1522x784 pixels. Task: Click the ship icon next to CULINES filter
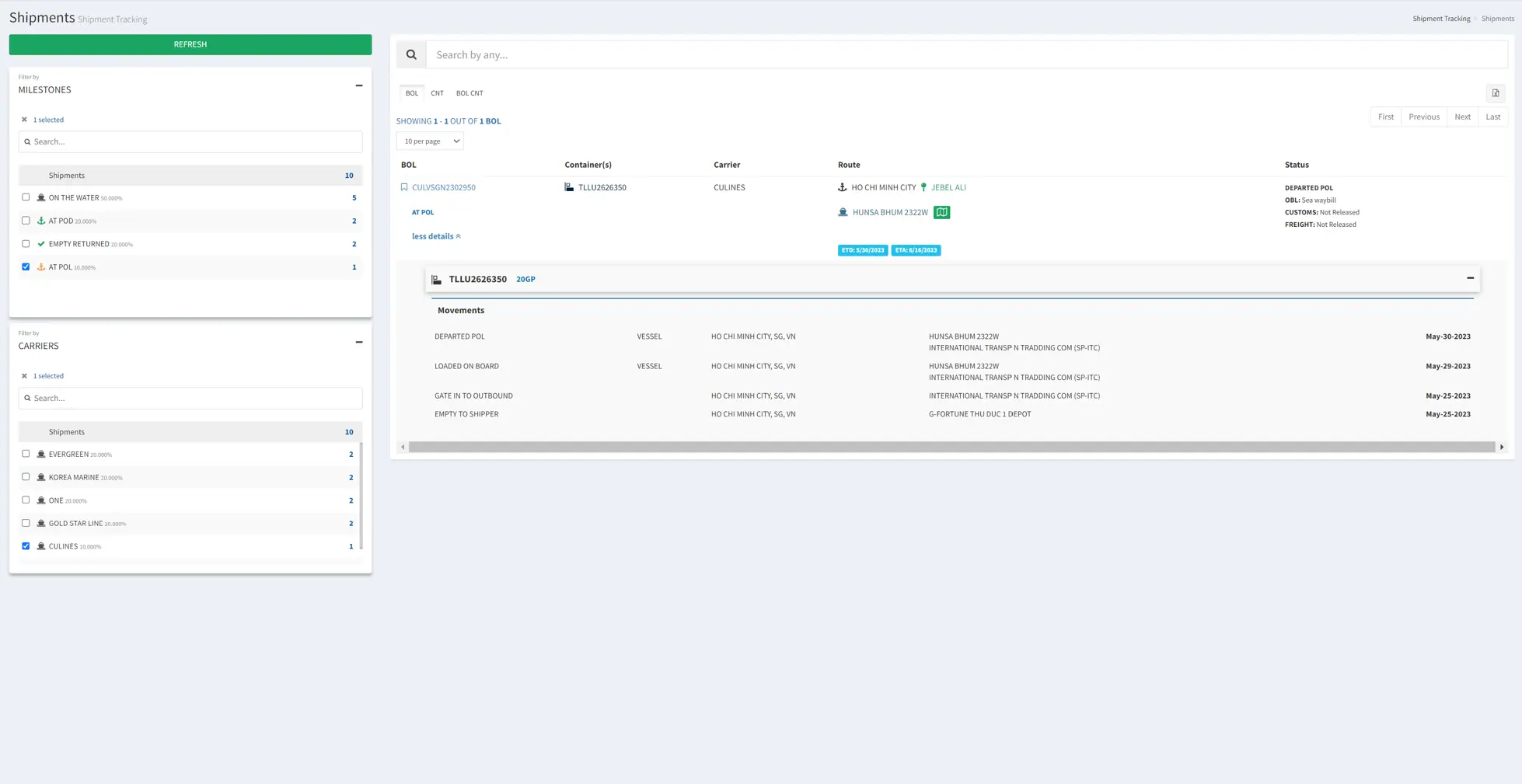[x=41, y=546]
